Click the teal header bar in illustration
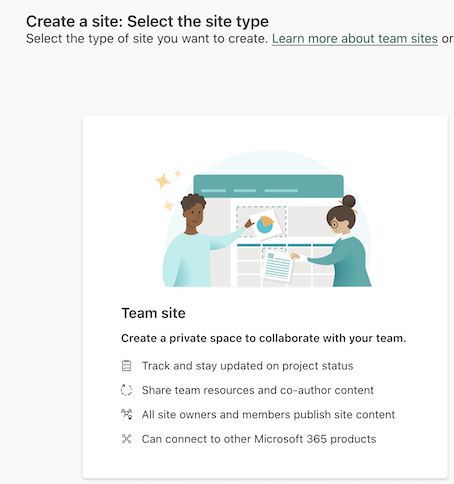454x484 pixels. (x=268, y=186)
